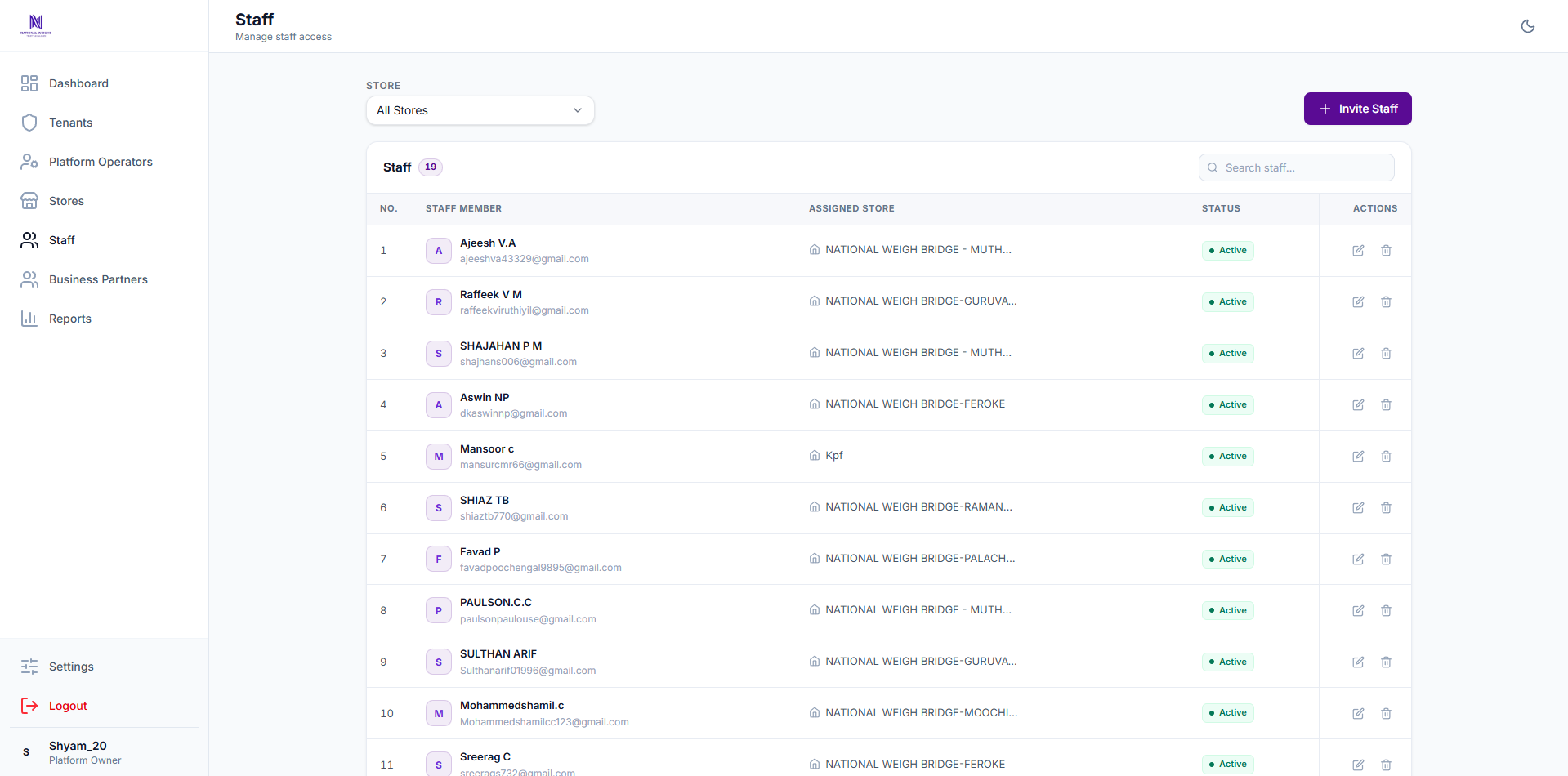This screenshot has width=1568, height=776.
Task: Delete SHIAZ TB's entry
Action: point(1386,508)
